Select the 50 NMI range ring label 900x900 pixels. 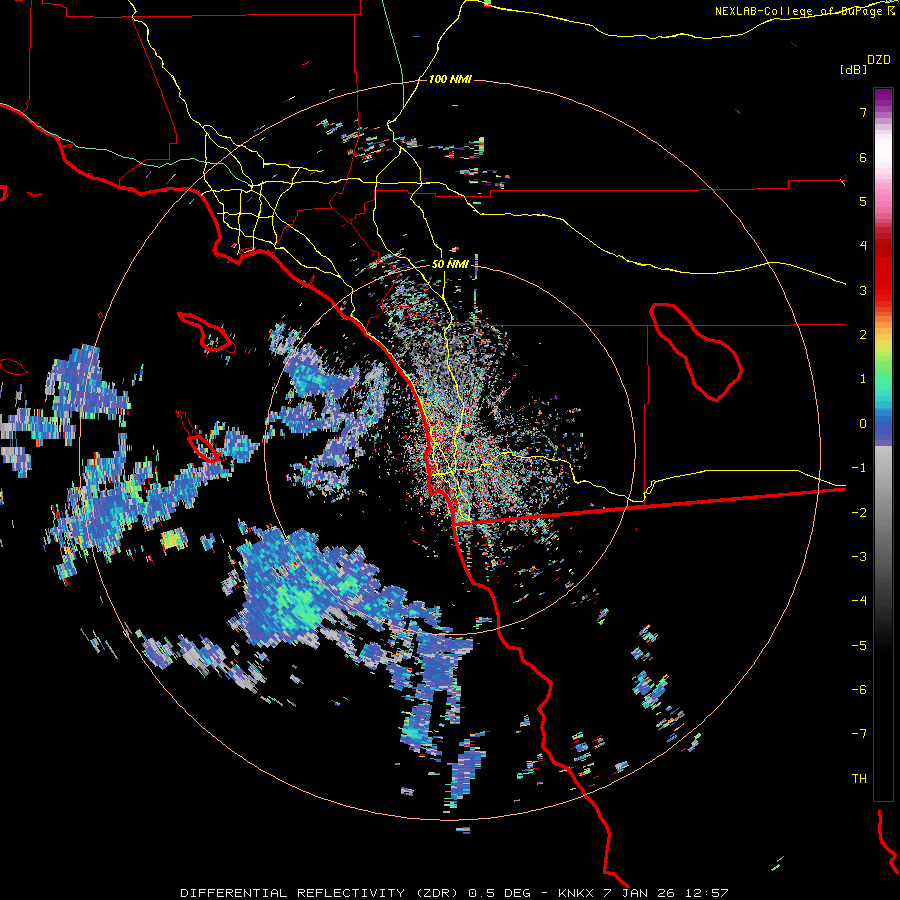tap(450, 264)
